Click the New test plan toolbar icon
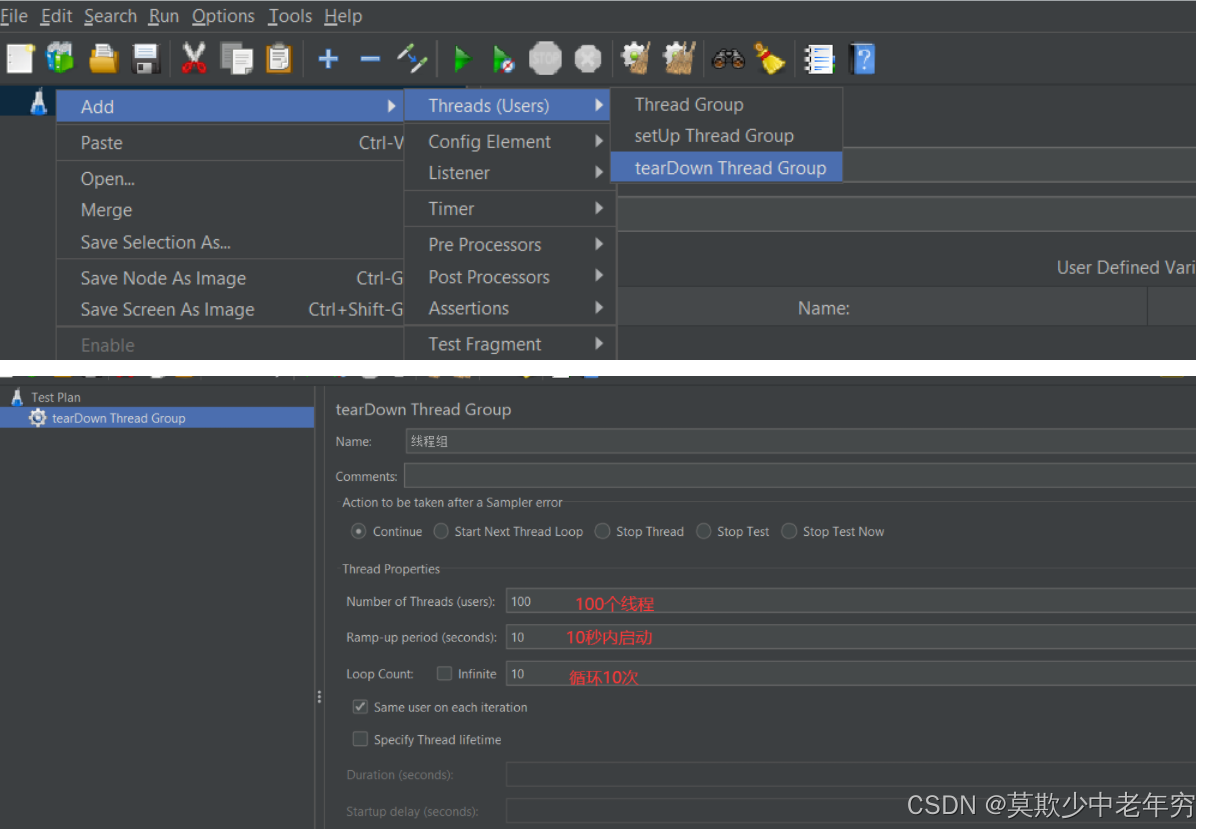Screen dimensions: 1211x829 tap(21, 59)
